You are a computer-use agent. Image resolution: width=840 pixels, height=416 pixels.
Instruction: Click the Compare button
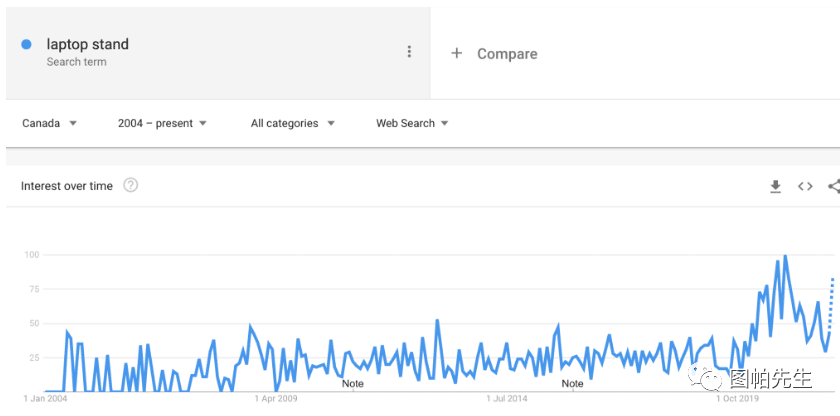point(494,54)
